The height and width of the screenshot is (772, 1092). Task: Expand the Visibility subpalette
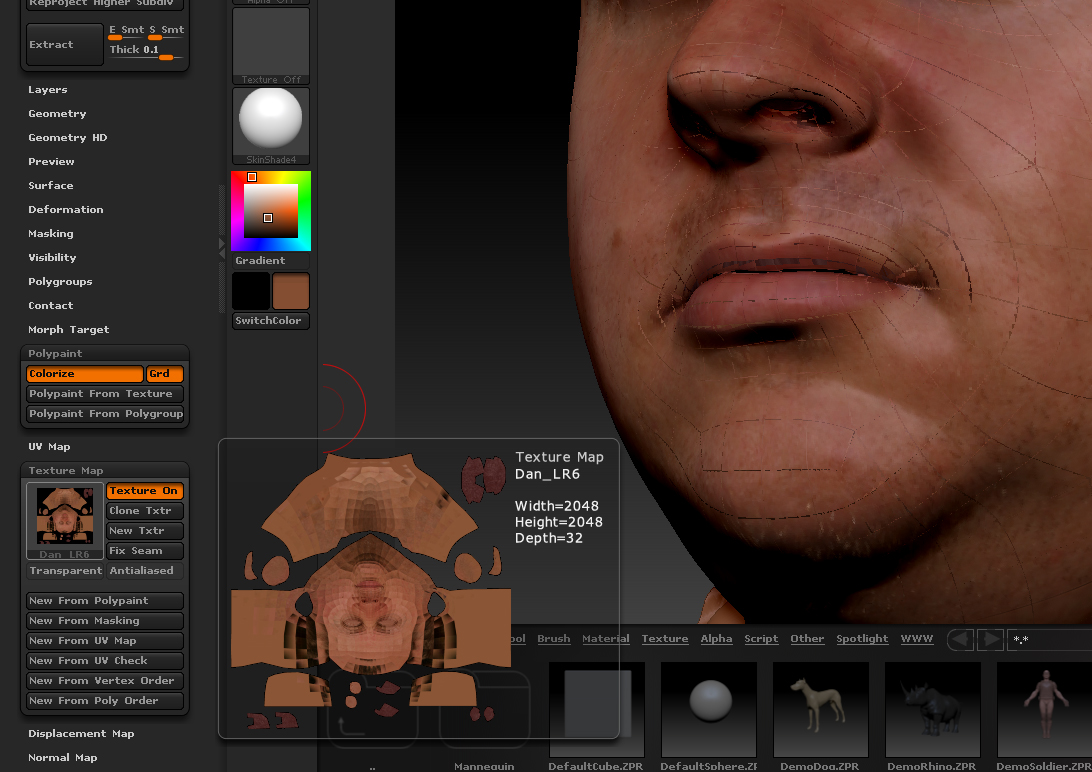pos(52,258)
